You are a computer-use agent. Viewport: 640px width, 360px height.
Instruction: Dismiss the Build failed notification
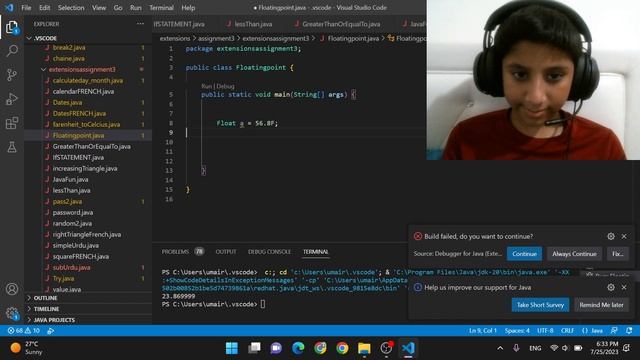[x=624, y=236]
